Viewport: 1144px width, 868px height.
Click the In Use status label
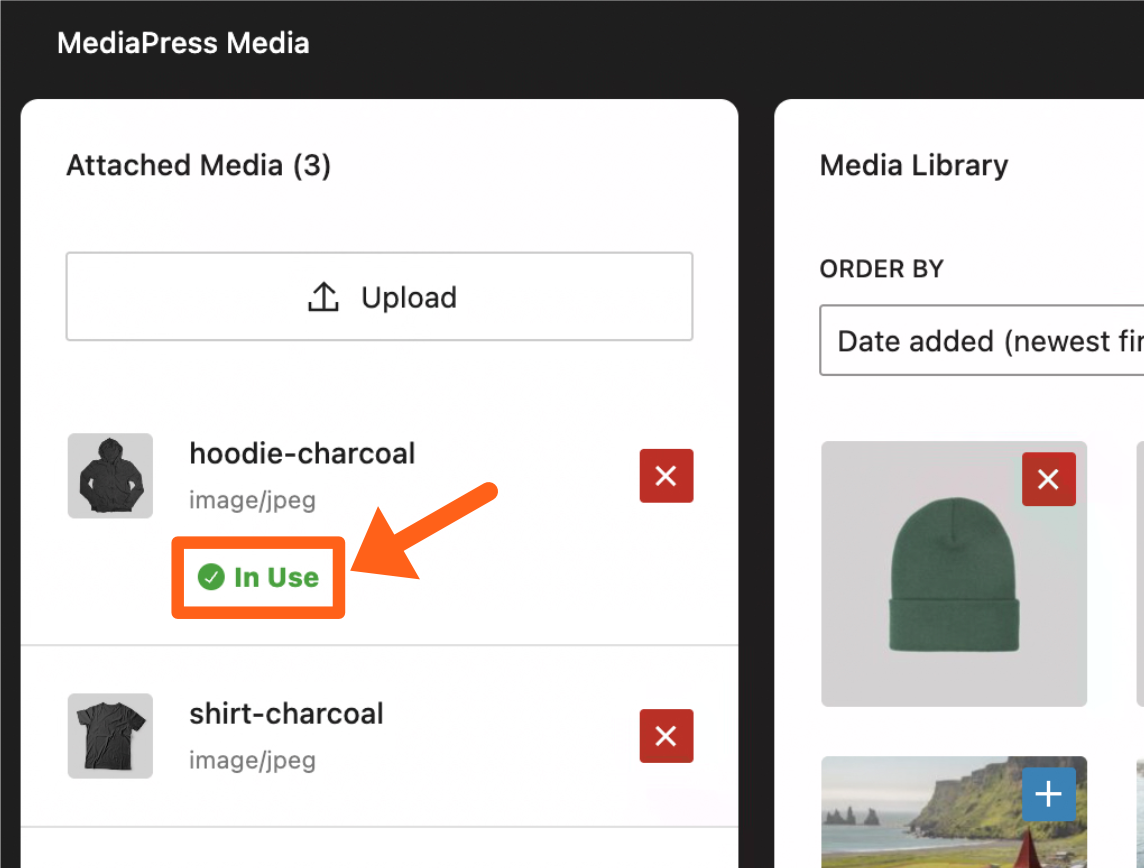(276, 577)
